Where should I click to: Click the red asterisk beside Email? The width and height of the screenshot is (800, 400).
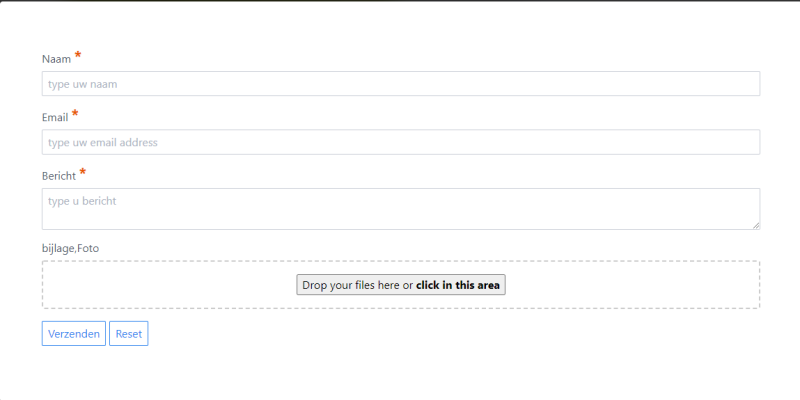(x=75, y=114)
